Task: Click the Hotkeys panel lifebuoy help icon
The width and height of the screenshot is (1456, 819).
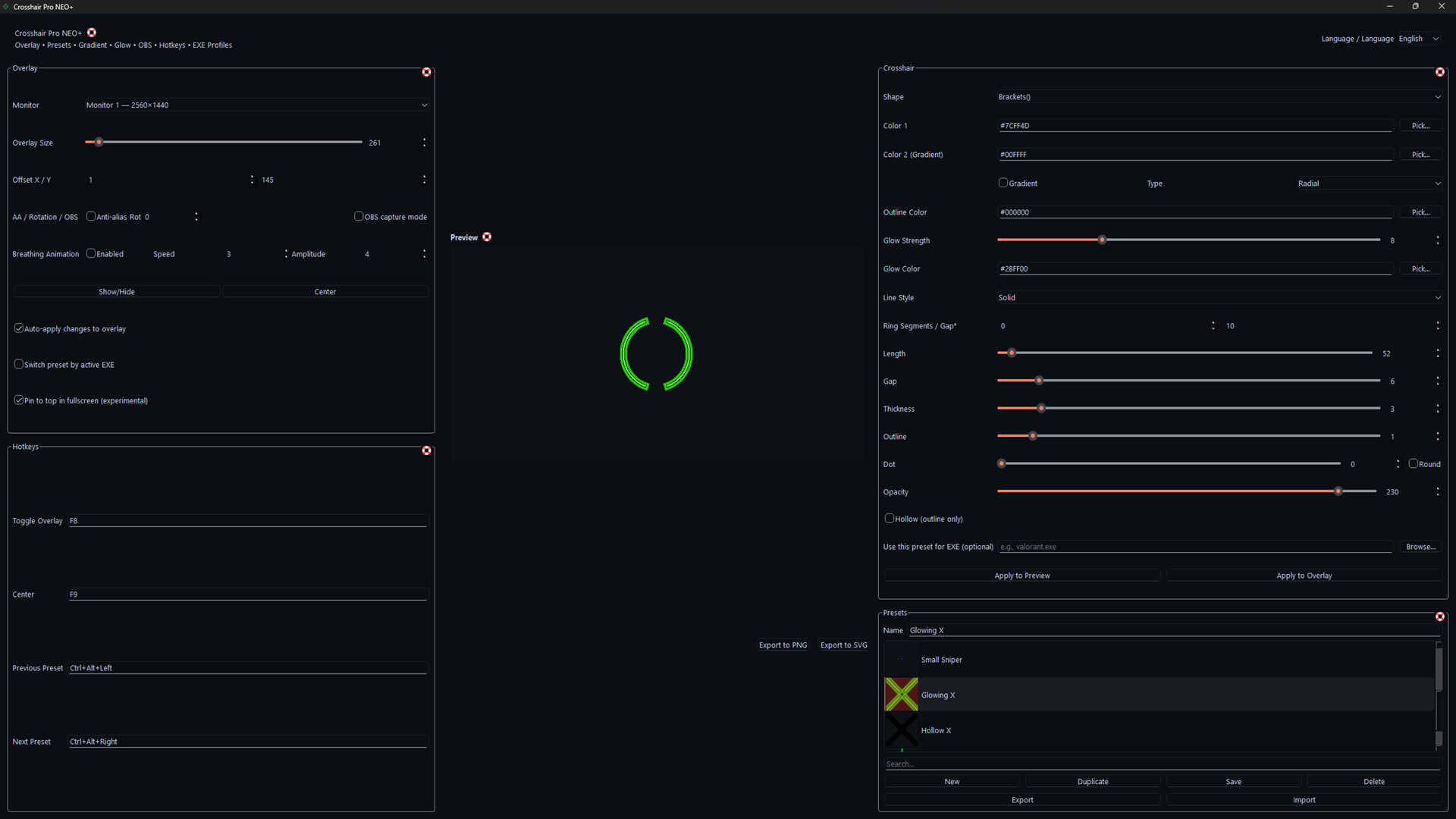Action: click(426, 450)
